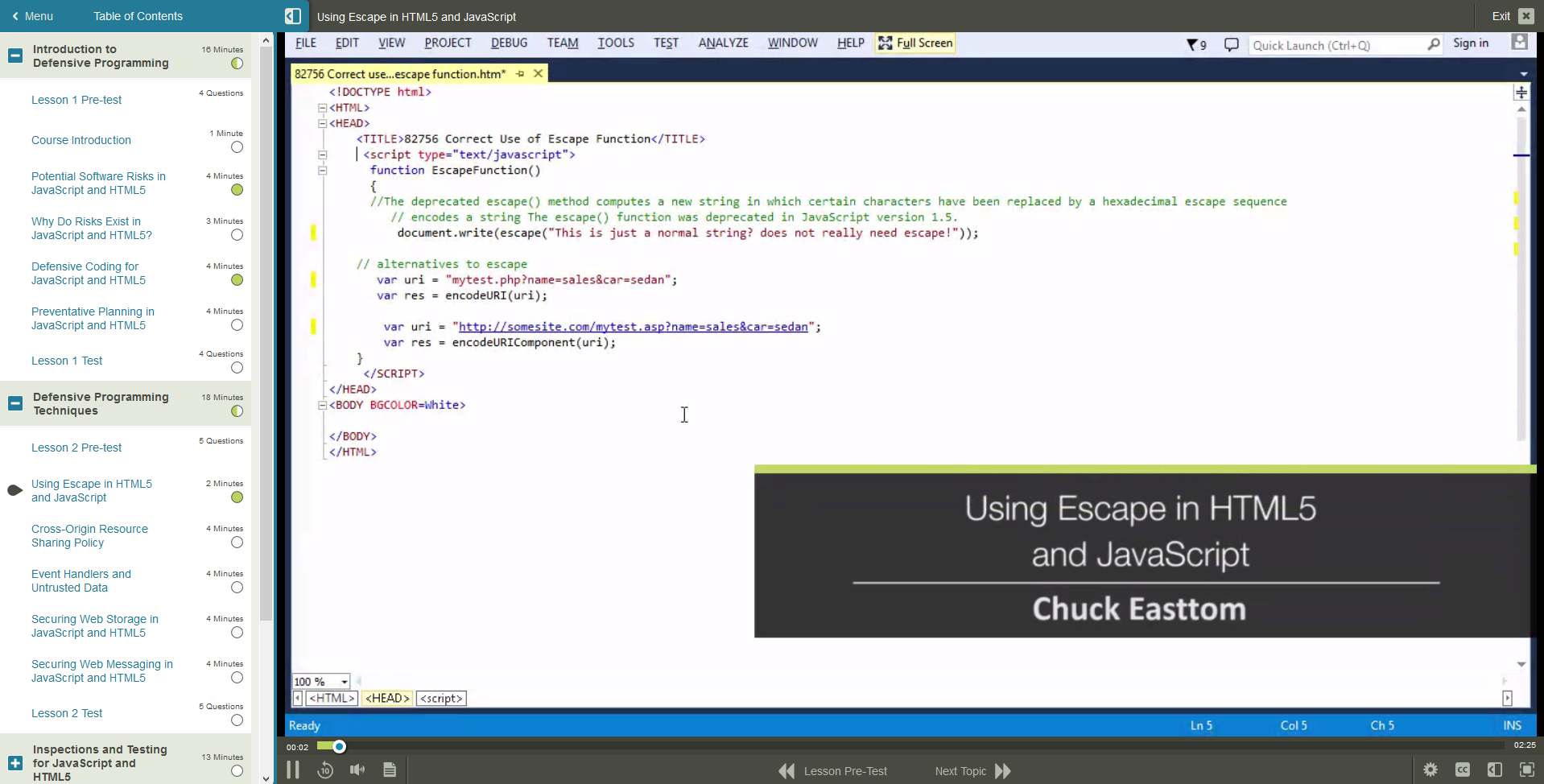Collapse the Defensive Programming Techniques section
Screen dimensions: 1544x784
(x=14, y=403)
